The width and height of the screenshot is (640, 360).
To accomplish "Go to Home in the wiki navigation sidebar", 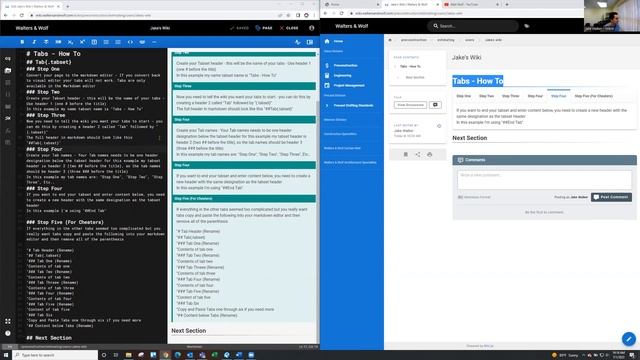I will (x=338, y=41).
